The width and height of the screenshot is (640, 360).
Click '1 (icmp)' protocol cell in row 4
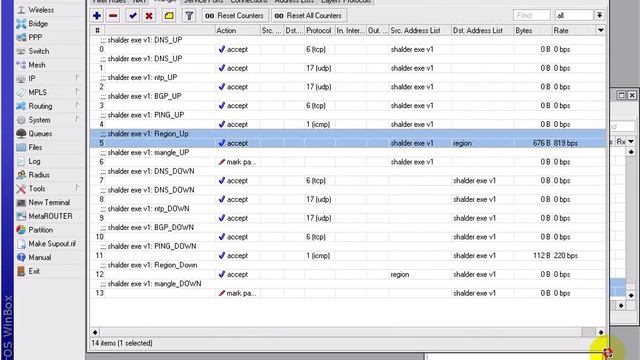pyautogui.click(x=318, y=124)
